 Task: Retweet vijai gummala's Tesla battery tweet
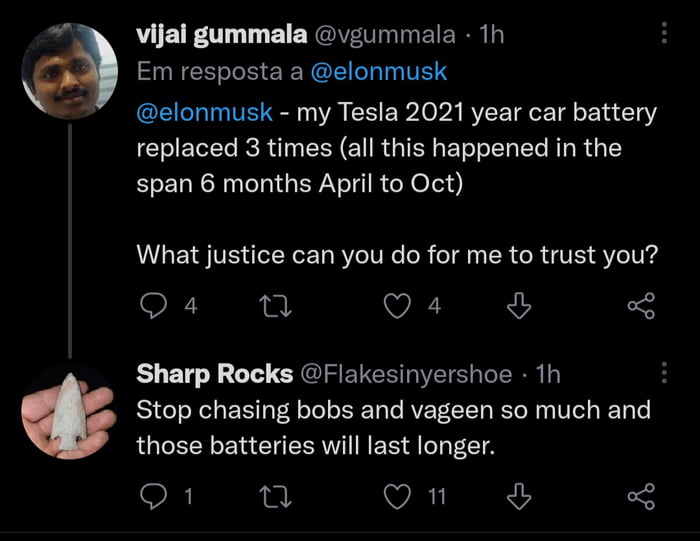(270, 307)
